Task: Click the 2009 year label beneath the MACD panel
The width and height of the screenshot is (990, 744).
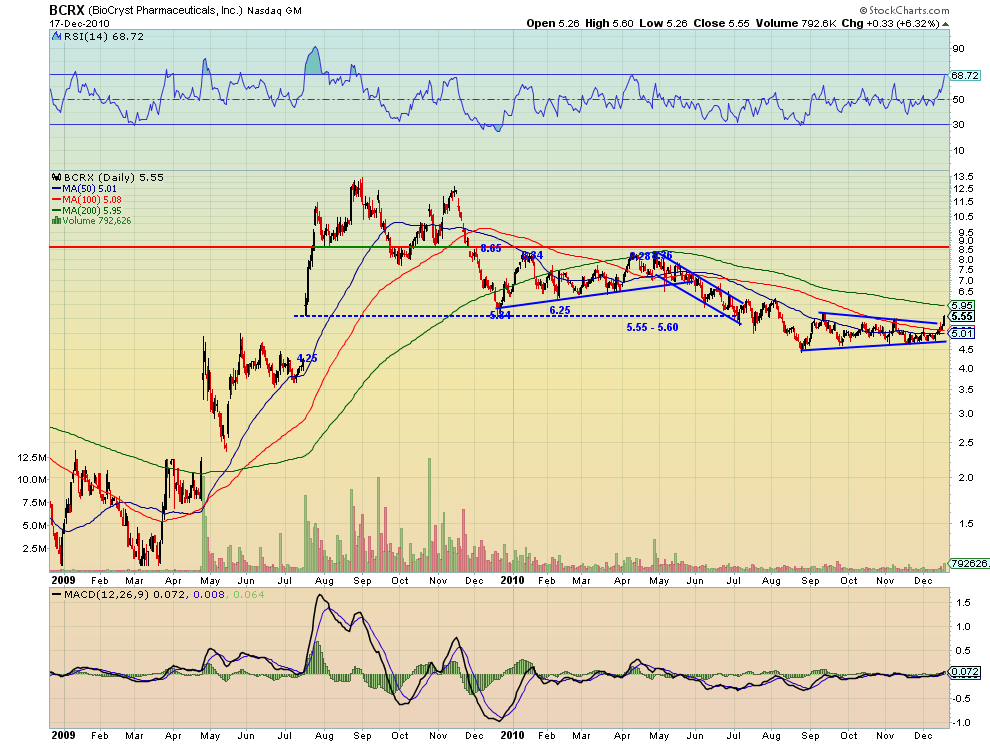Action: (x=63, y=735)
